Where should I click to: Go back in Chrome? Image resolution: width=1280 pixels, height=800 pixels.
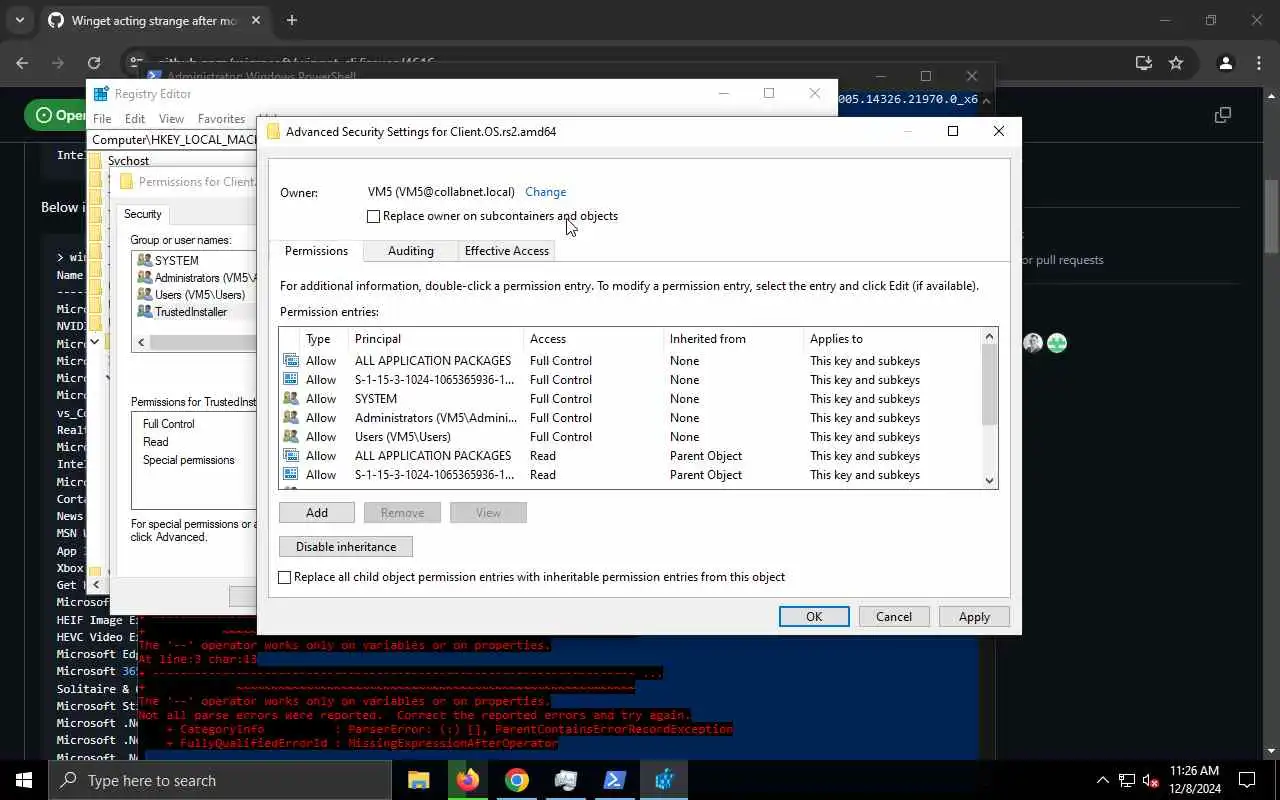click(22, 63)
